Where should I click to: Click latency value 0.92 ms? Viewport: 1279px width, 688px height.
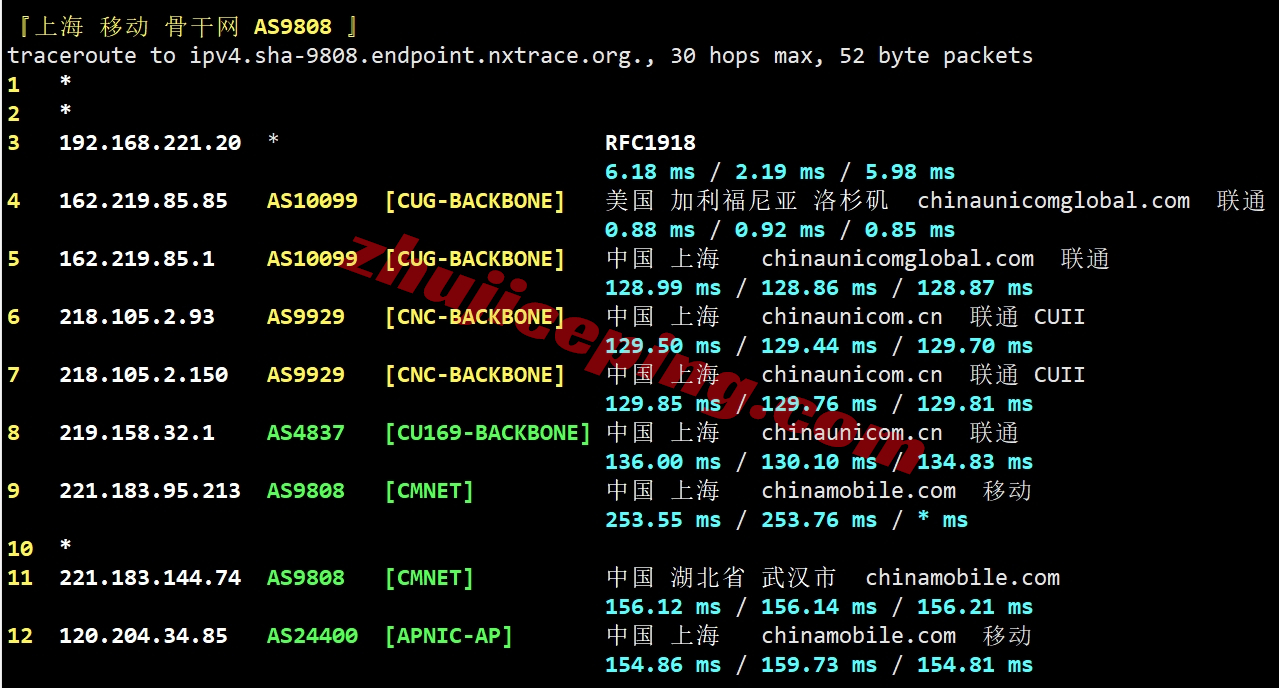[x=780, y=230]
